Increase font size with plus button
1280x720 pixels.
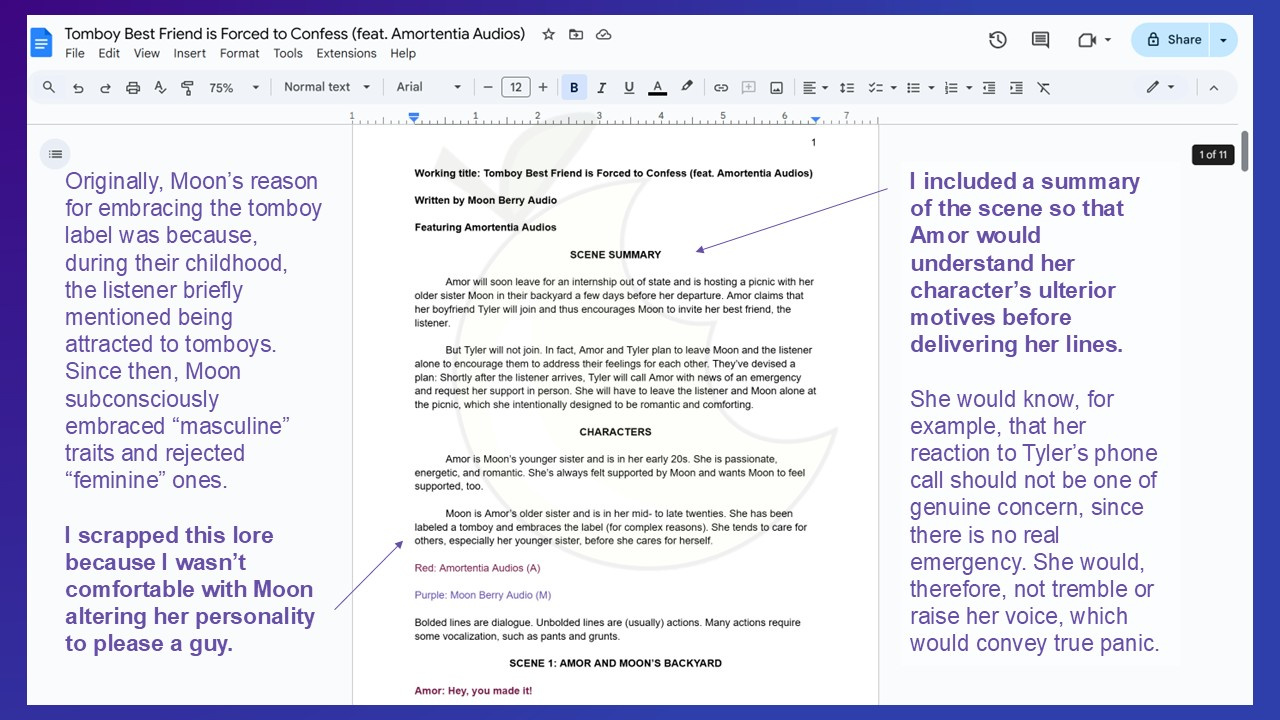pos(543,88)
